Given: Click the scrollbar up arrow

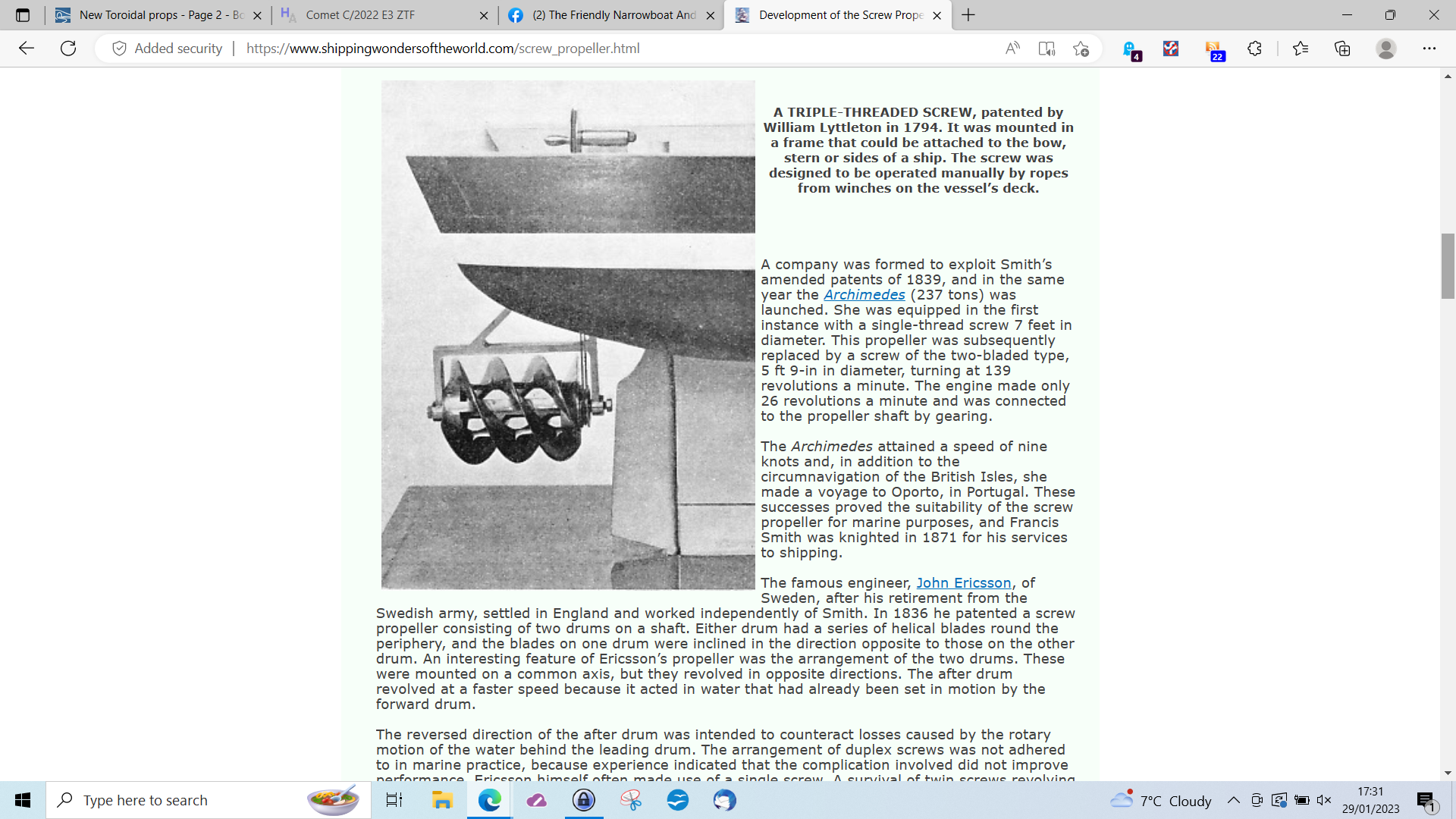Looking at the screenshot, I should [1448, 76].
